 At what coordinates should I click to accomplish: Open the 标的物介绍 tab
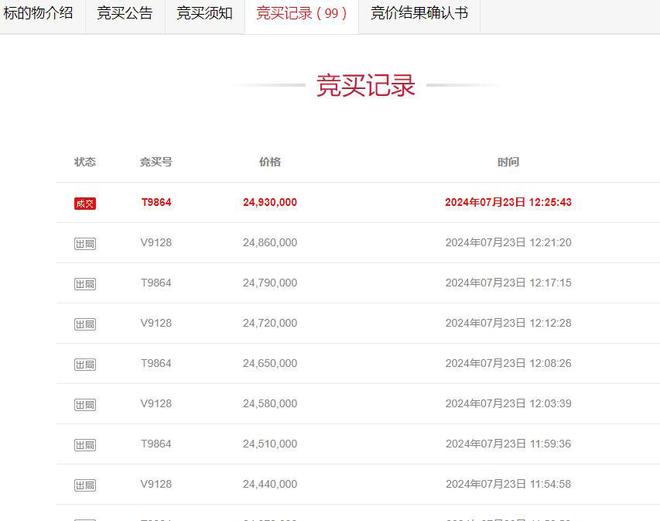tap(39, 13)
